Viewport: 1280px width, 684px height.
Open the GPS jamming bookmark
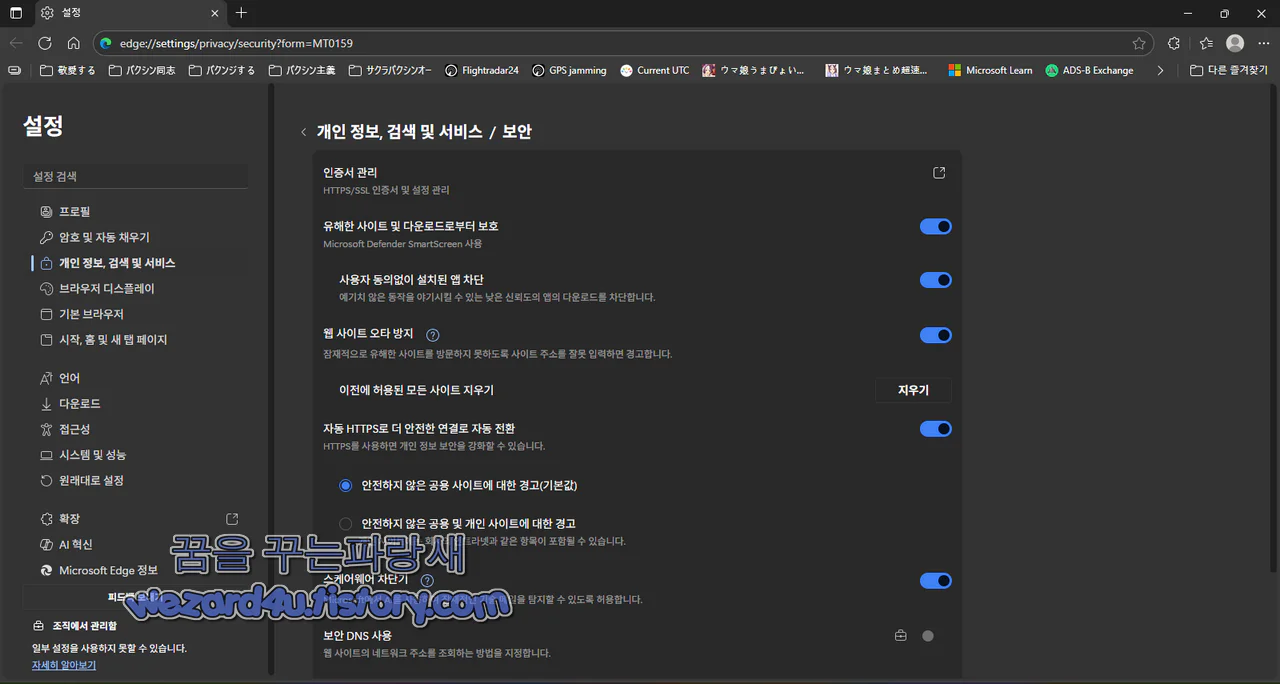[x=569, y=70]
